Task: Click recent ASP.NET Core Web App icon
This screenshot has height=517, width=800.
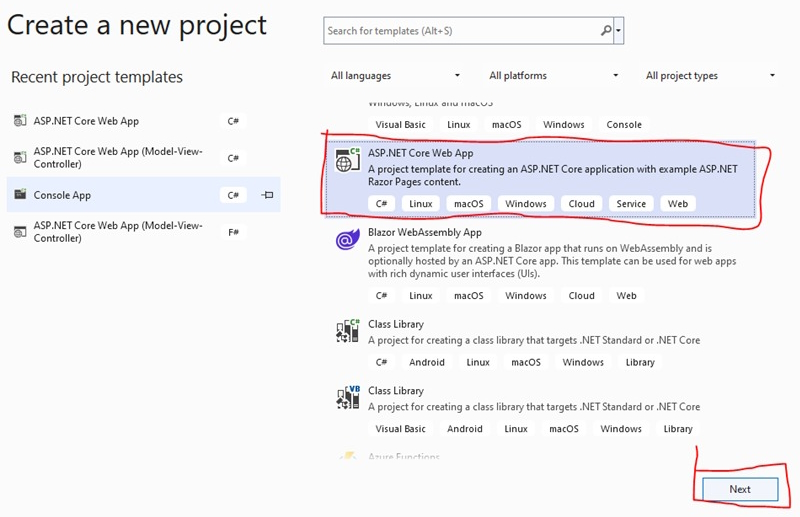Action: (20, 121)
